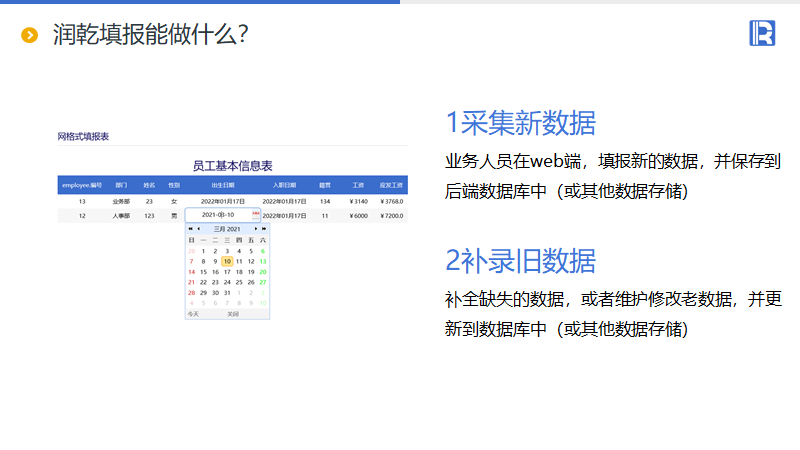Go to previous year with double-left arrow
Screen dimensions: 800x450
(x=191, y=229)
